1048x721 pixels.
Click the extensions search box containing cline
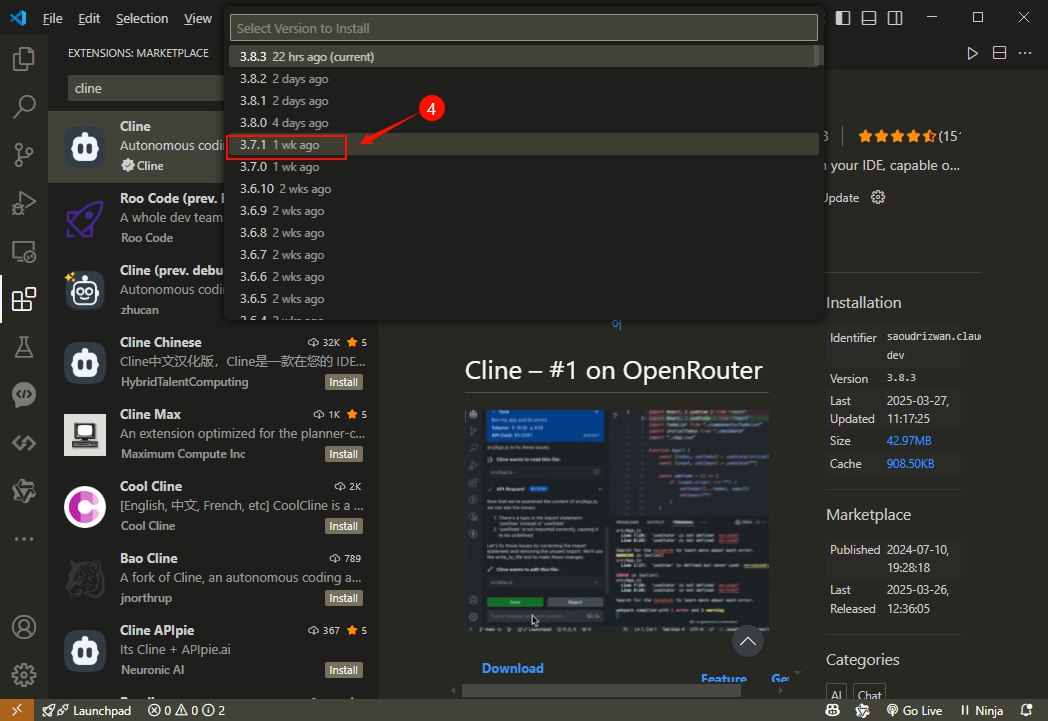point(145,88)
